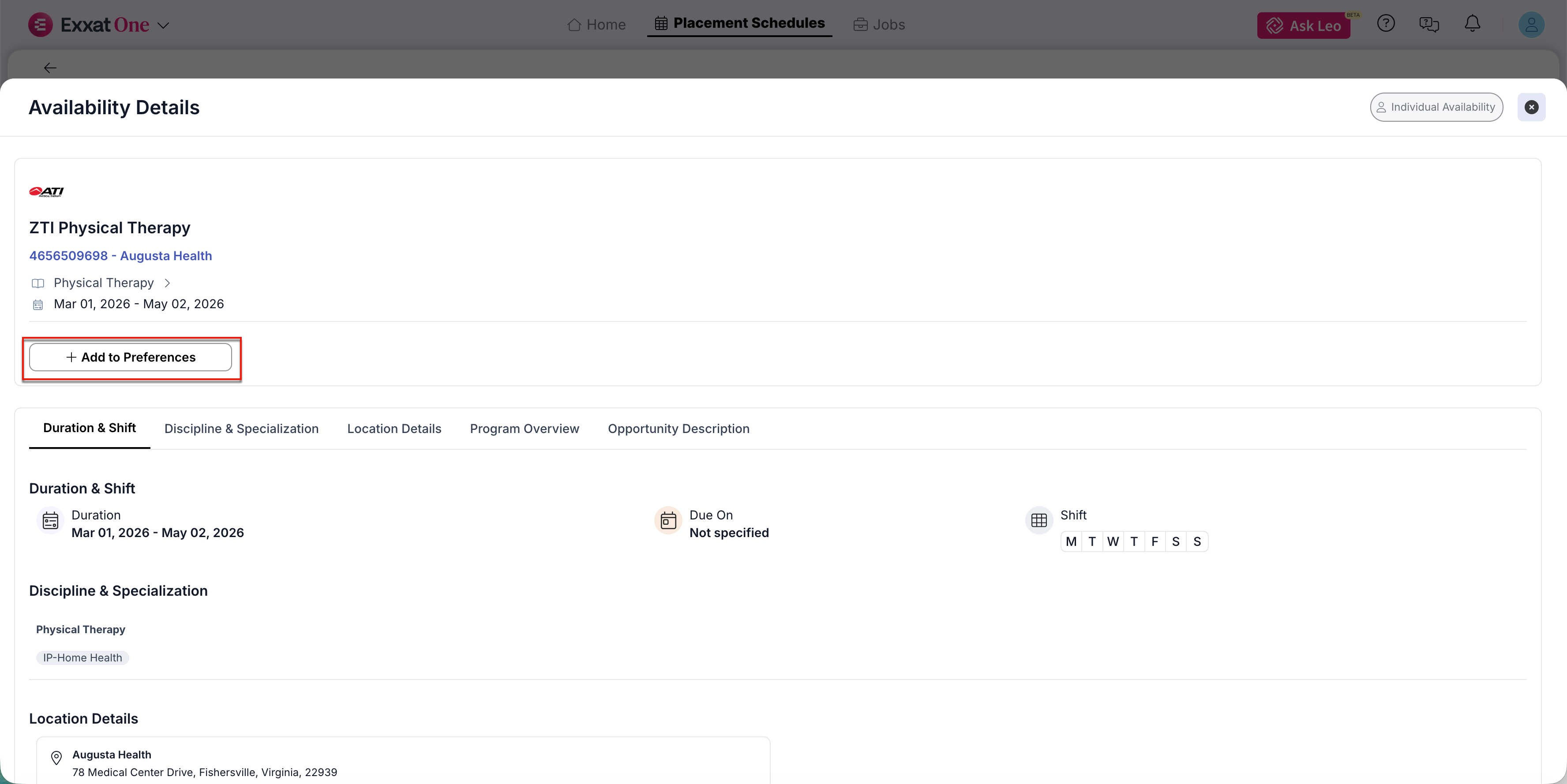Expand the Physical Therapy chevron
Viewport: 1567px width, 784px height.
[x=167, y=283]
